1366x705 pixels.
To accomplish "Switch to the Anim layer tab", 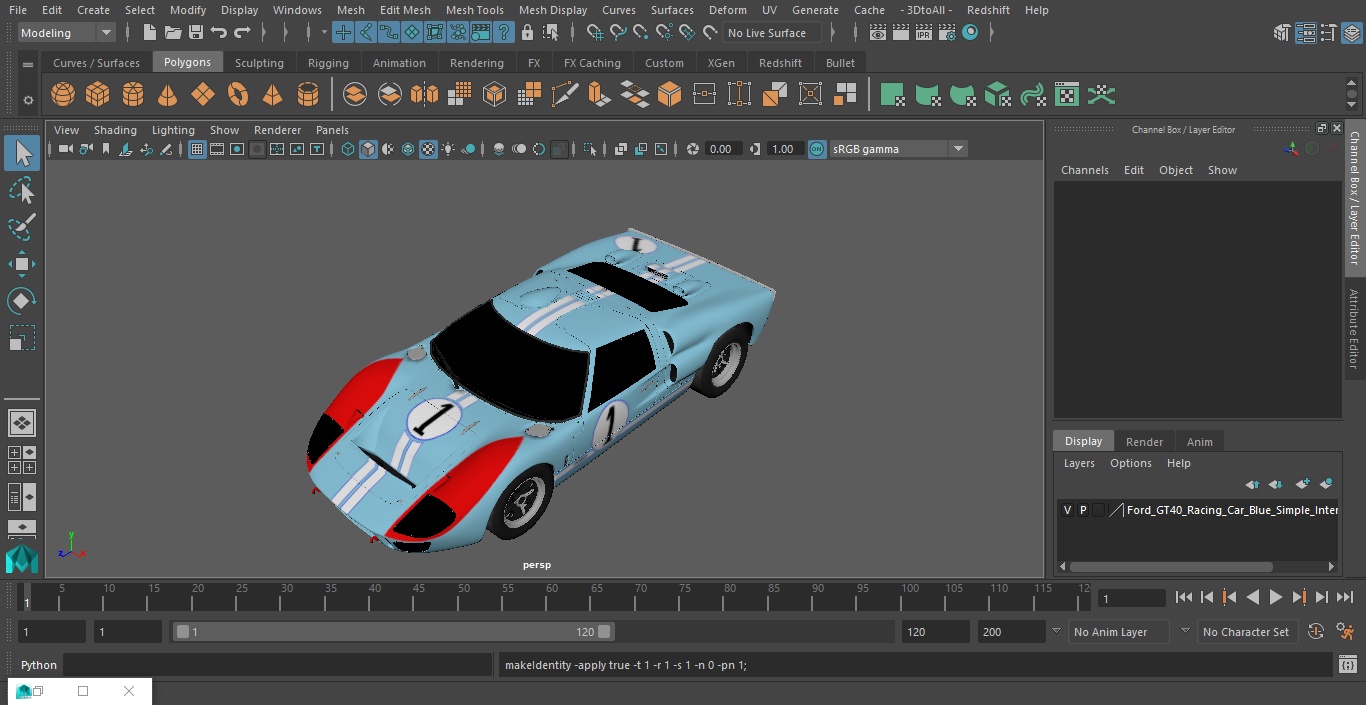I will [1199, 442].
